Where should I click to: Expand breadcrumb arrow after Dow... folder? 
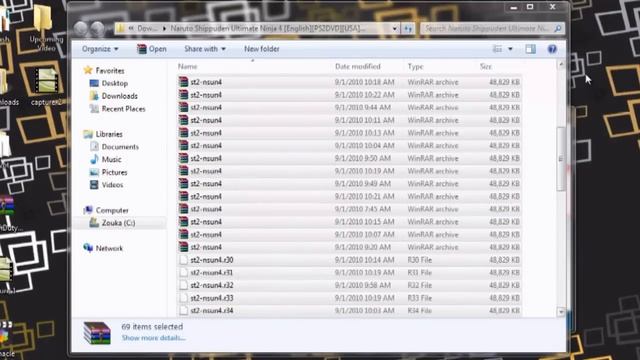(164, 29)
